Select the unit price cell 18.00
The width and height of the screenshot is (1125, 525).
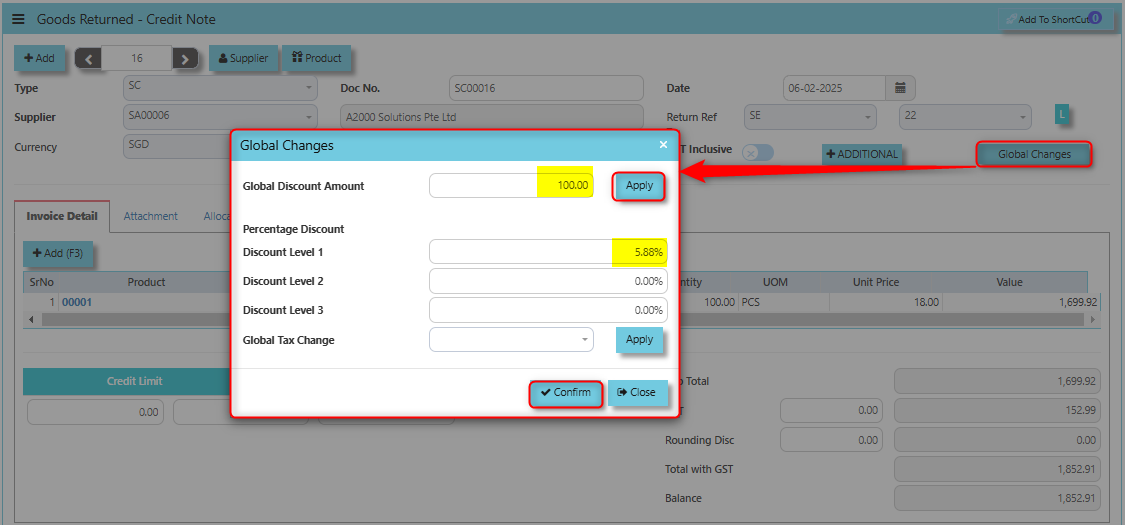click(x=886, y=302)
